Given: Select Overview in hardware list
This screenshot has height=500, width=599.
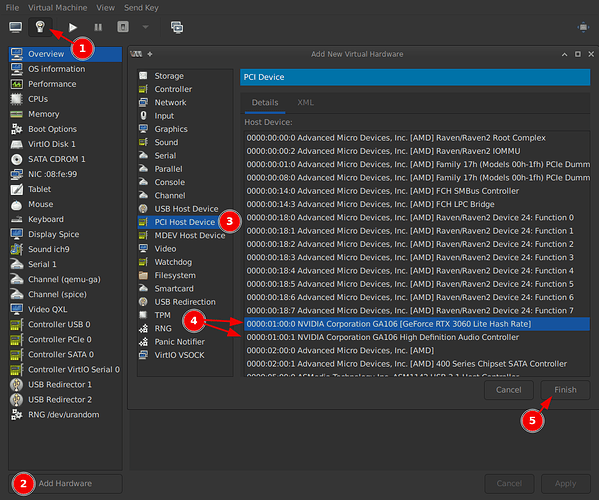Looking at the screenshot, I should (x=65, y=54).
